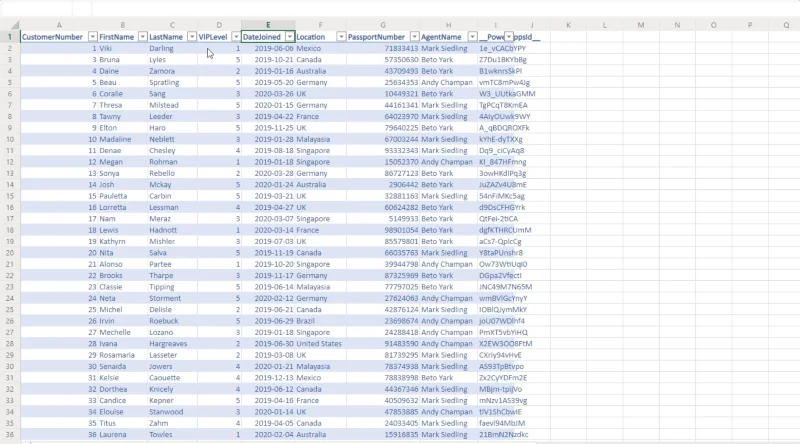Select cell with last name Spratling

click(172, 82)
